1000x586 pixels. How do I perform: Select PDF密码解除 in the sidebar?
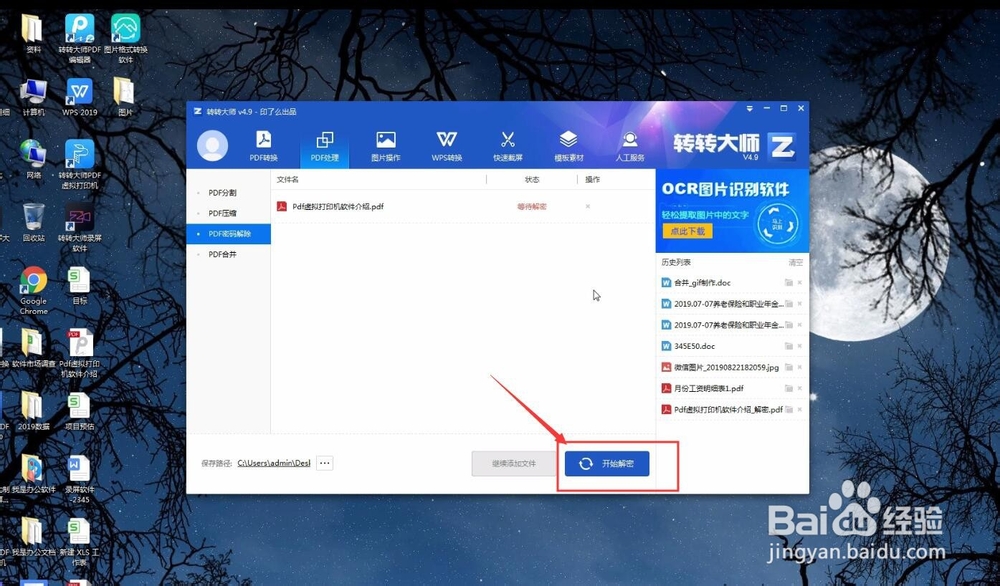[228, 233]
